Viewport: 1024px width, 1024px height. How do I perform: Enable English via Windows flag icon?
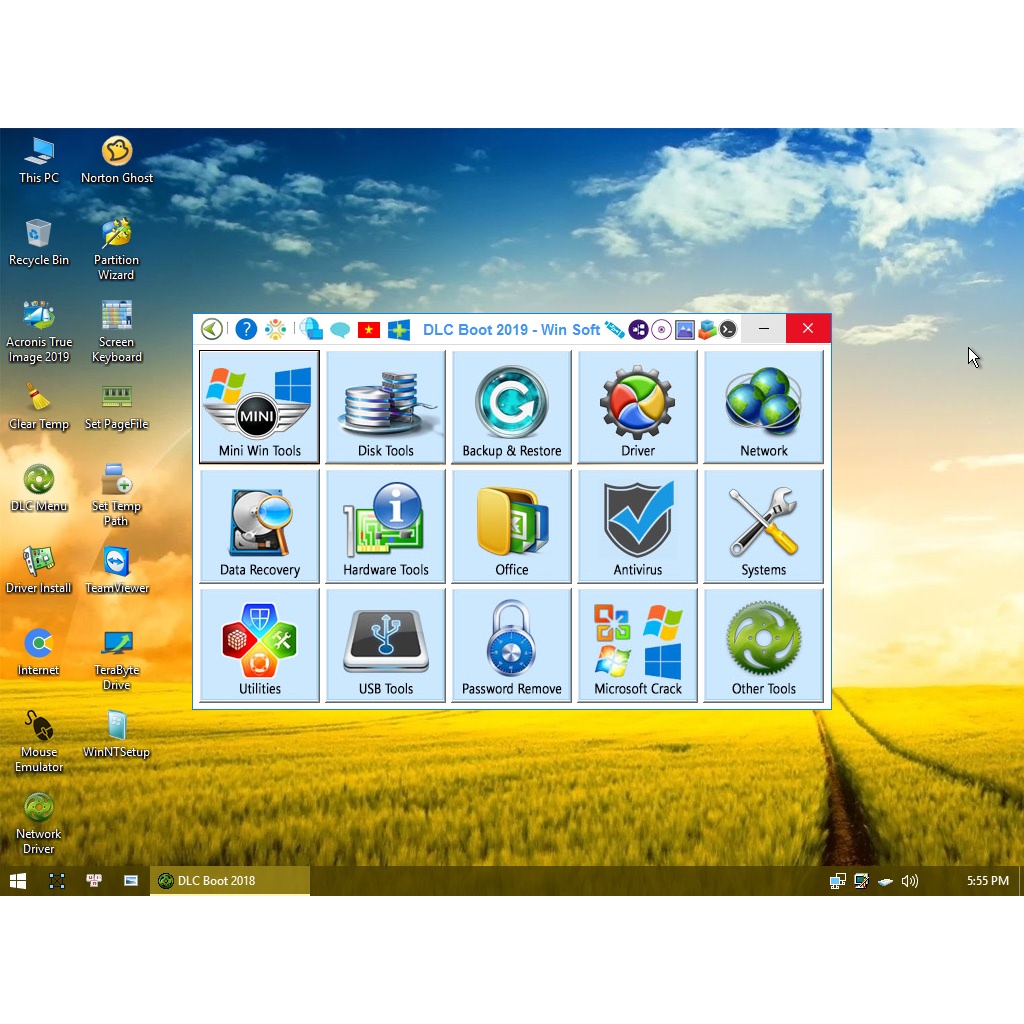pyautogui.click(x=398, y=328)
